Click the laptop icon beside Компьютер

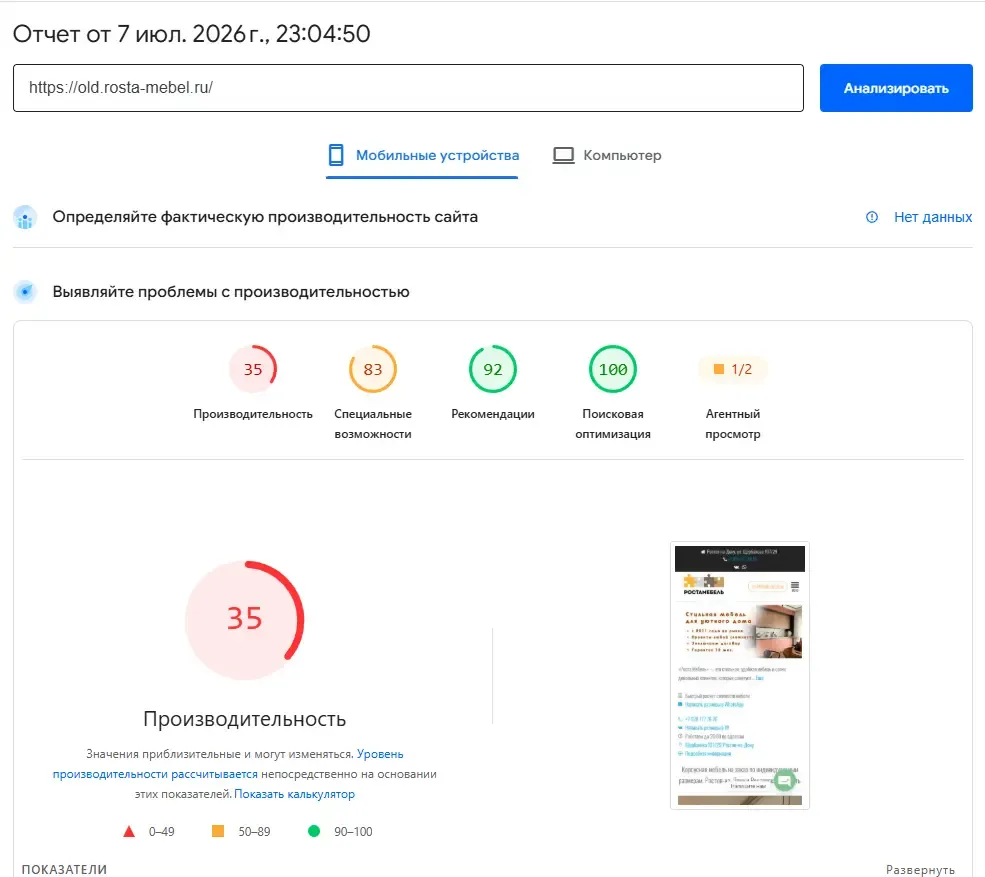[563, 155]
